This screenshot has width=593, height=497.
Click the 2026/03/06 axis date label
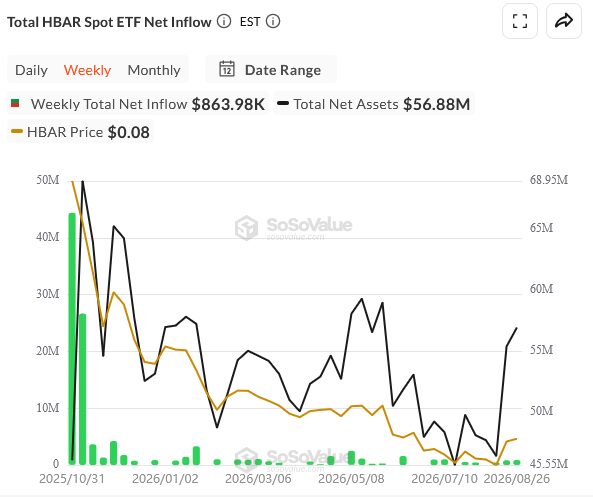pyautogui.click(x=258, y=478)
